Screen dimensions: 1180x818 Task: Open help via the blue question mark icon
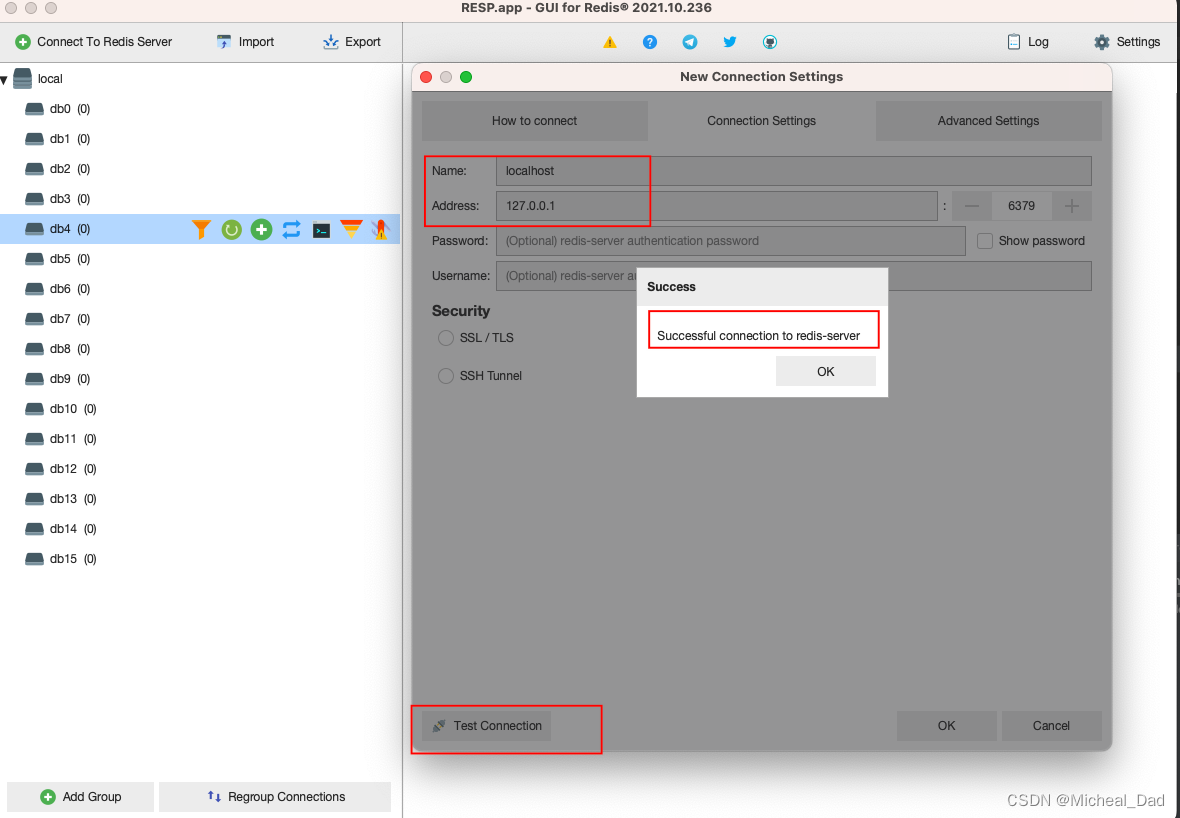coord(649,42)
